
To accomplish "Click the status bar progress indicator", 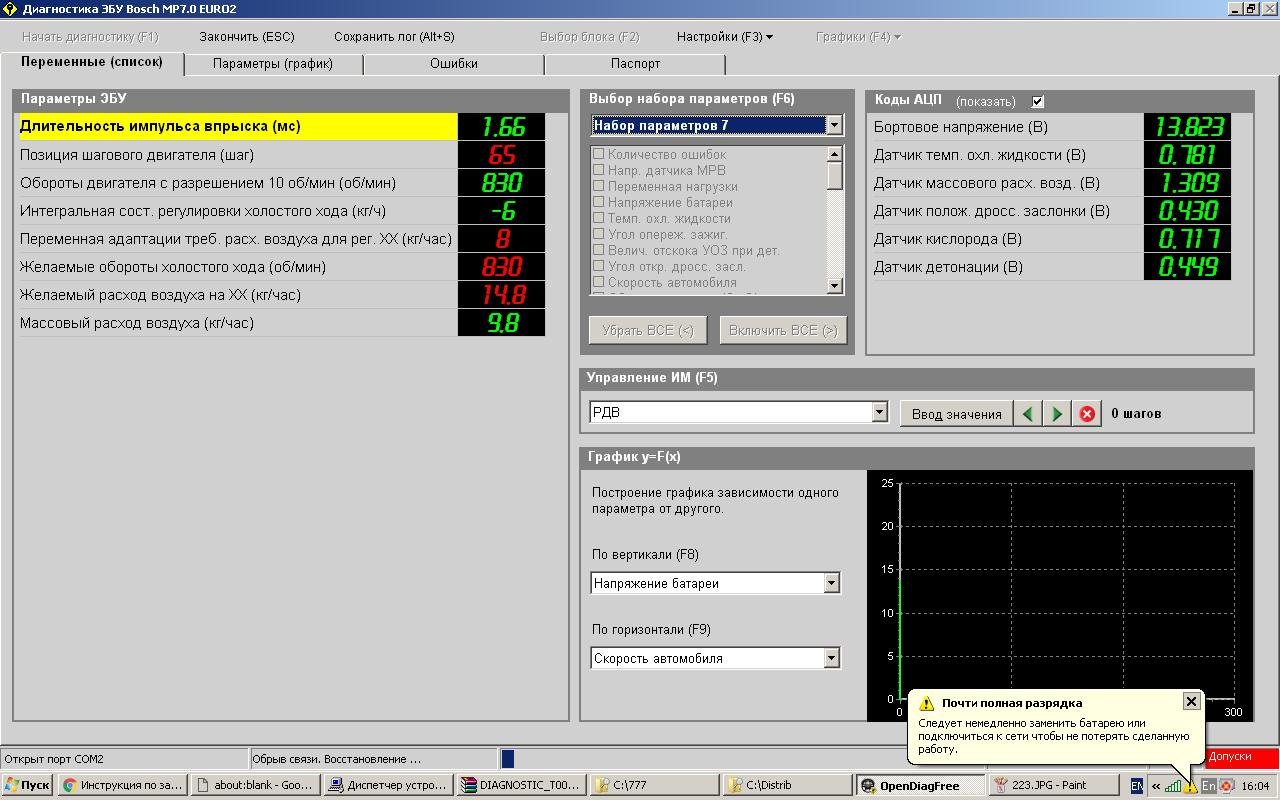I will click(x=507, y=759).
